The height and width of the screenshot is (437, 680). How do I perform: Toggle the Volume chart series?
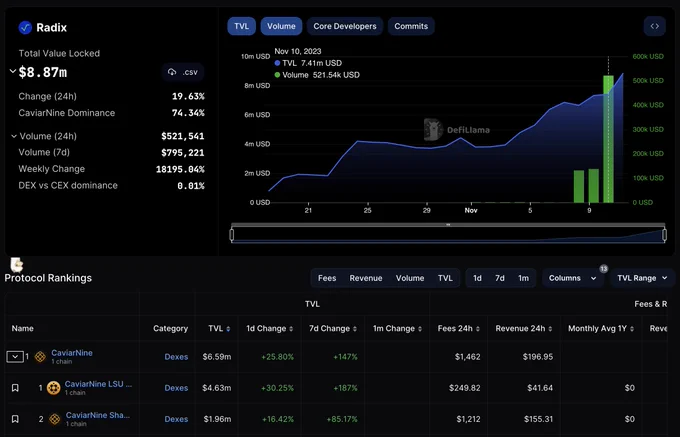click(281, 26)
